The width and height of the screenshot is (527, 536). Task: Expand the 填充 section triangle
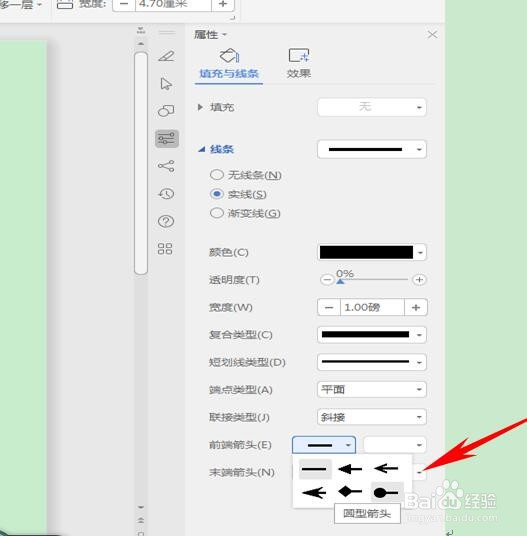click(x=200, y=107)
